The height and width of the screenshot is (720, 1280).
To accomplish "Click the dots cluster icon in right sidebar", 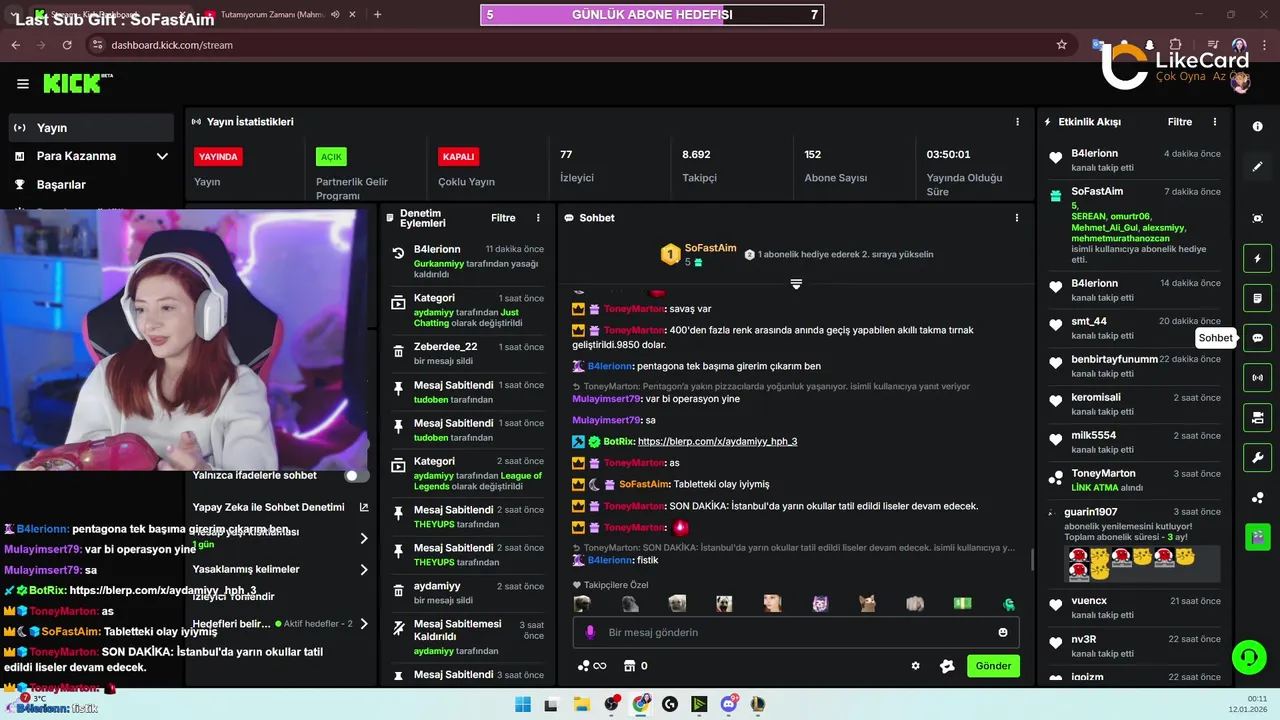I will 1257,498.
